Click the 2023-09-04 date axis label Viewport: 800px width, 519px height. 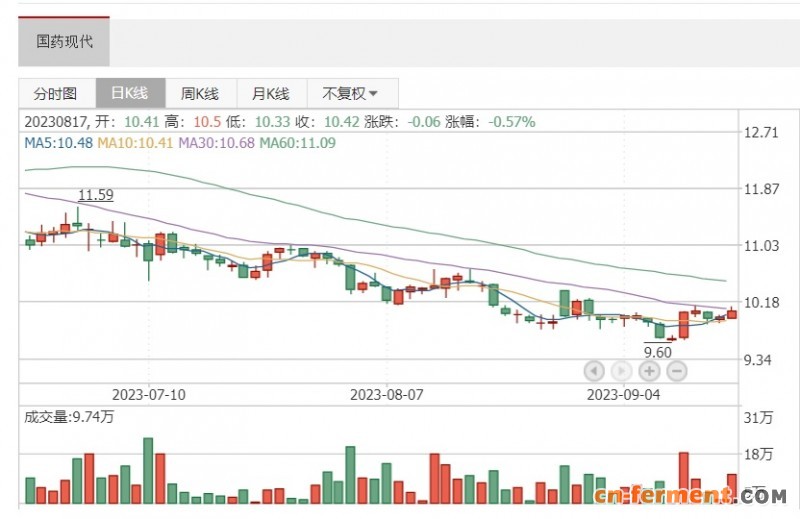(x=625, y=394)
